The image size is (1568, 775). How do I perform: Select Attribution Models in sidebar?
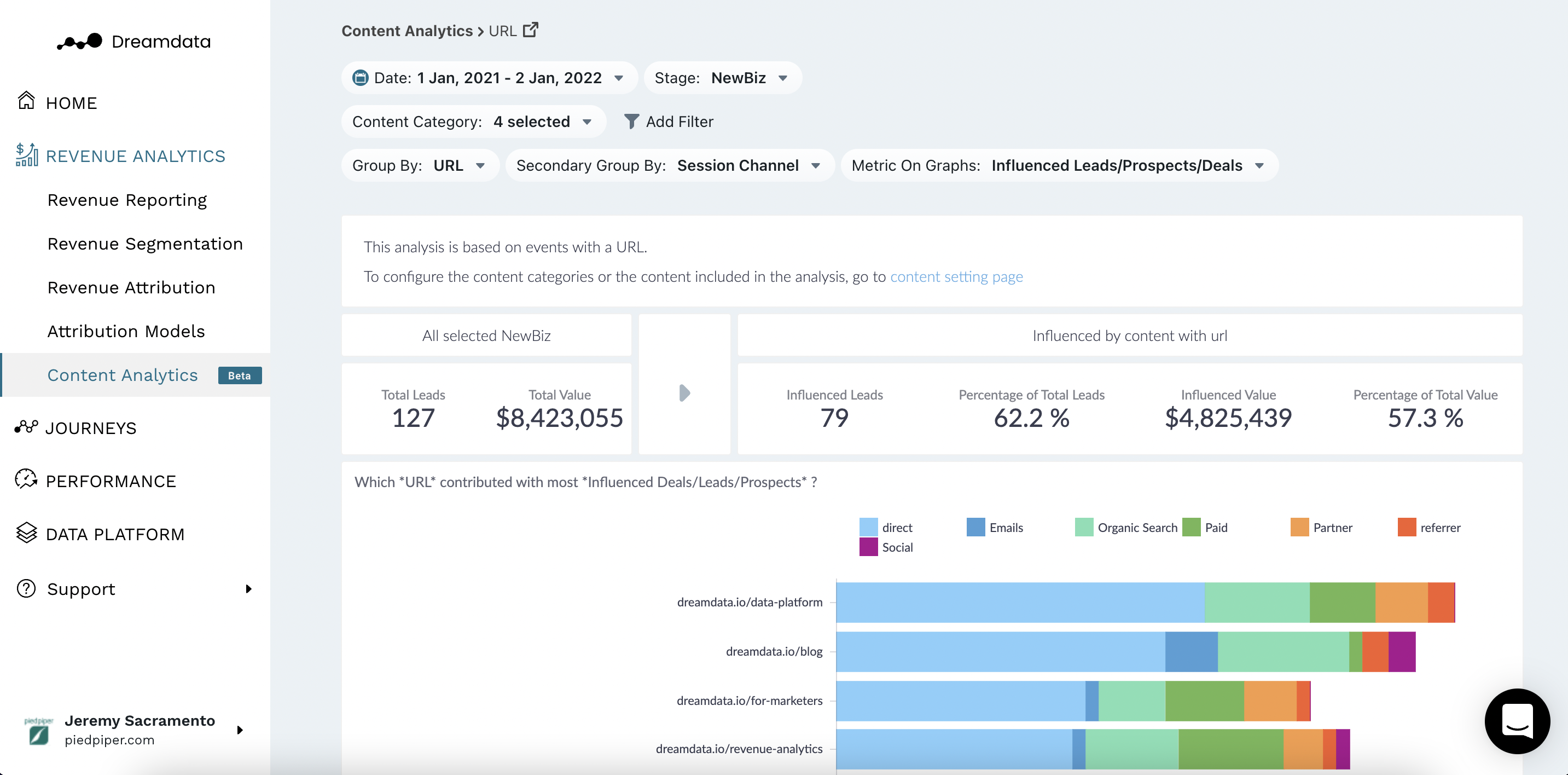click(126, 331)
